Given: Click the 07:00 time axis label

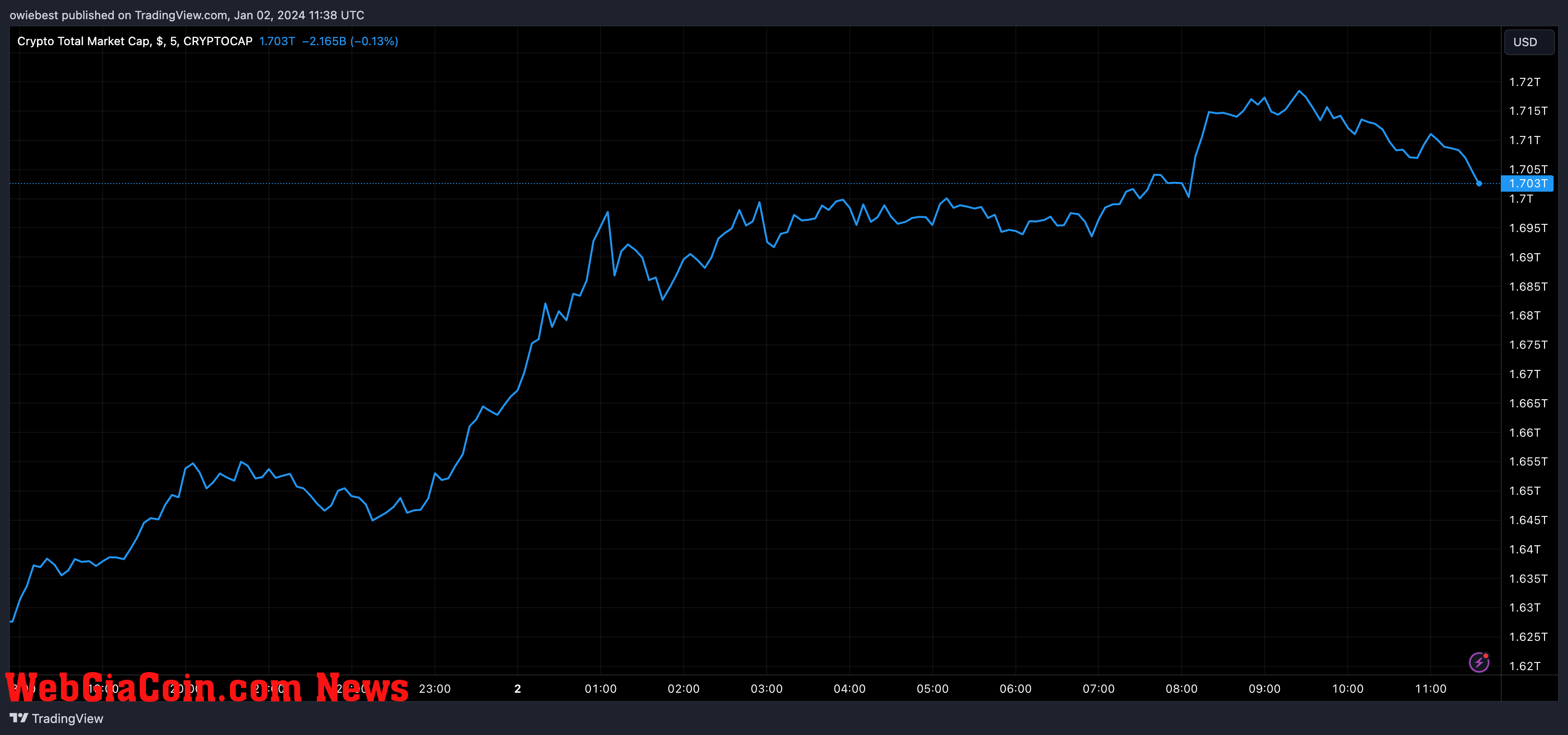Looking at the screenshot, I should pyautogui.click(x=1098, y=689).
